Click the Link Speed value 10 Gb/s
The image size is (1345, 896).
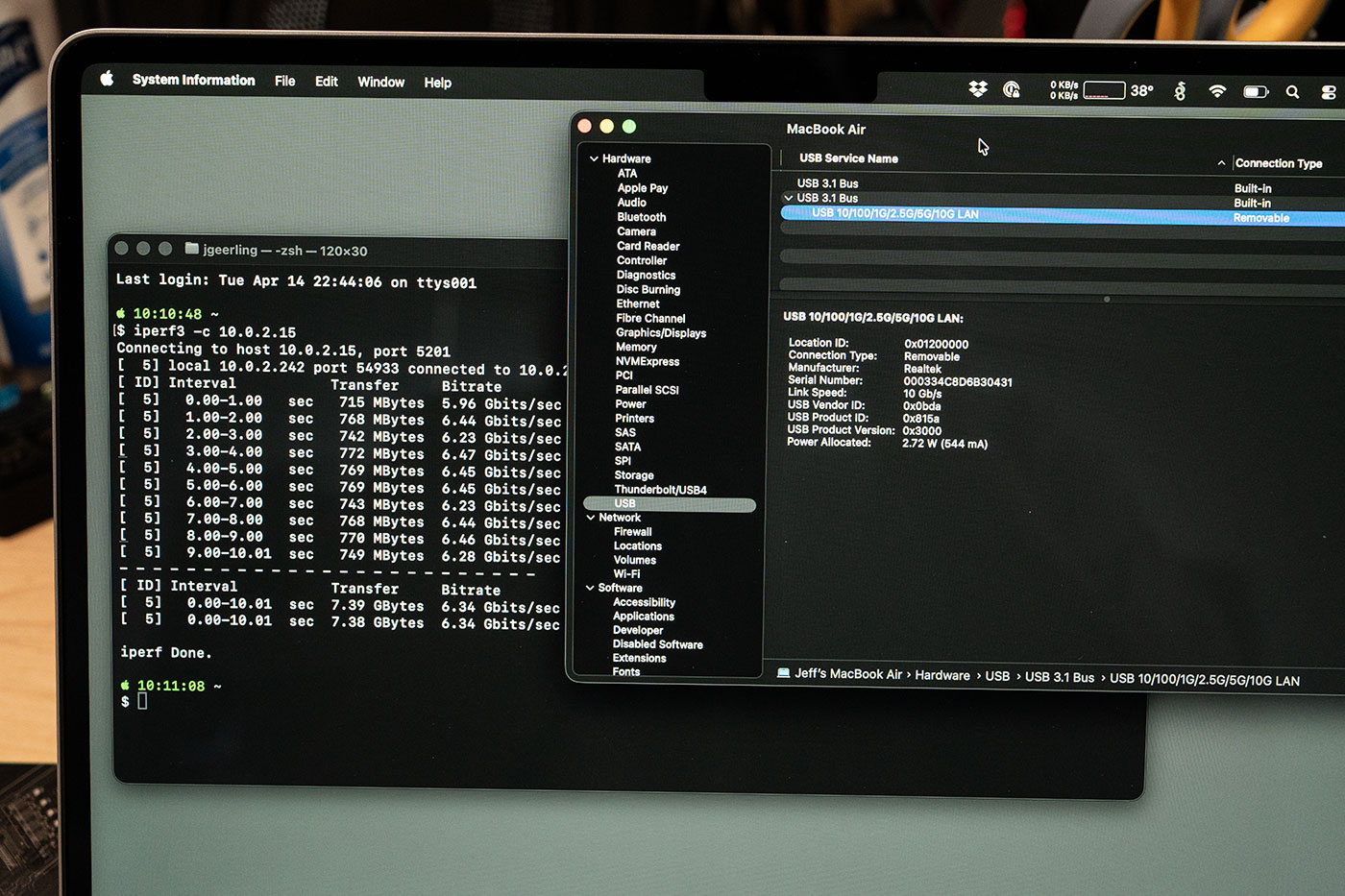pyautogui.click(x=922, y=394)
